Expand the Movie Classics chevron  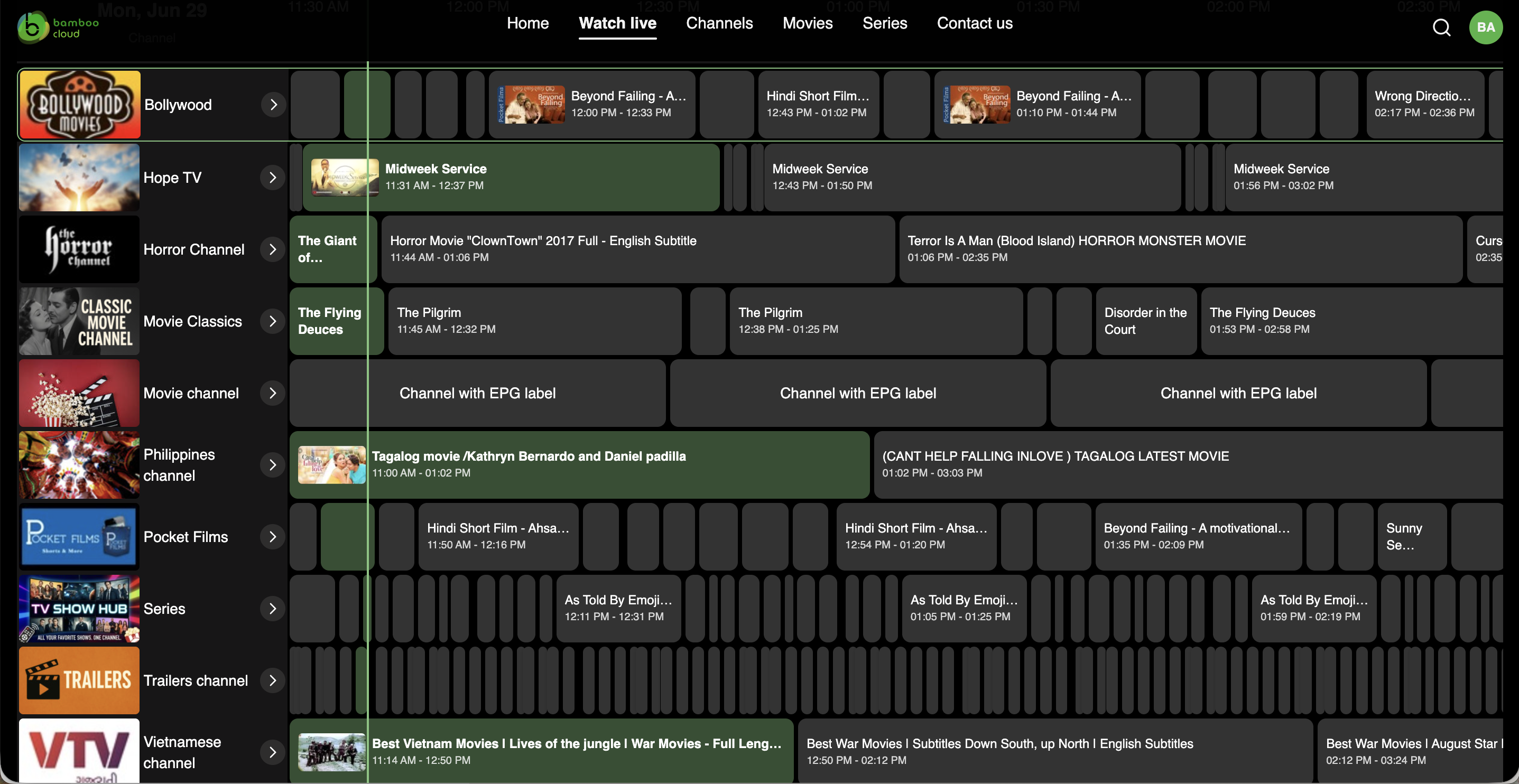pos(272,321)
